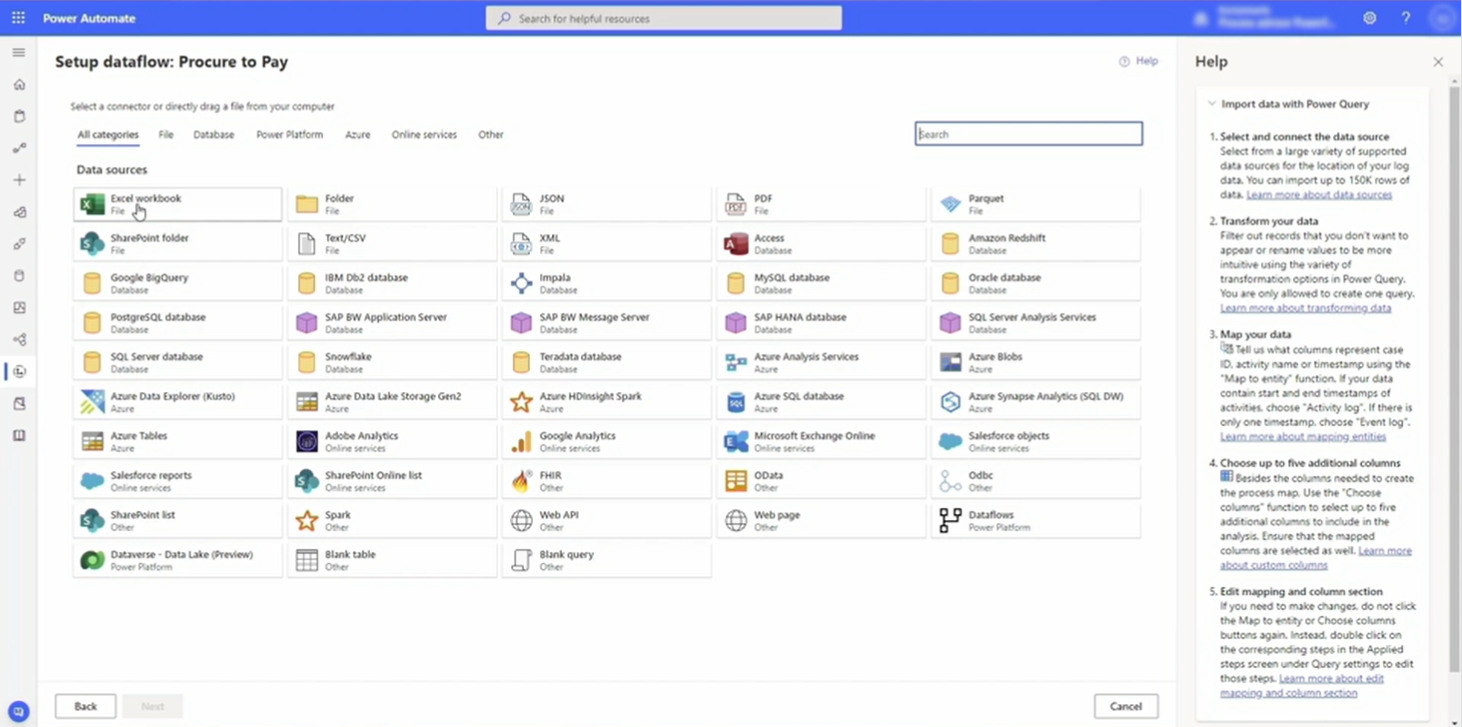Image resolution: width=1462 pixels, height=727 pixels.
Task: Select the Create plus icon in sidebar
Action: (18, 180)
